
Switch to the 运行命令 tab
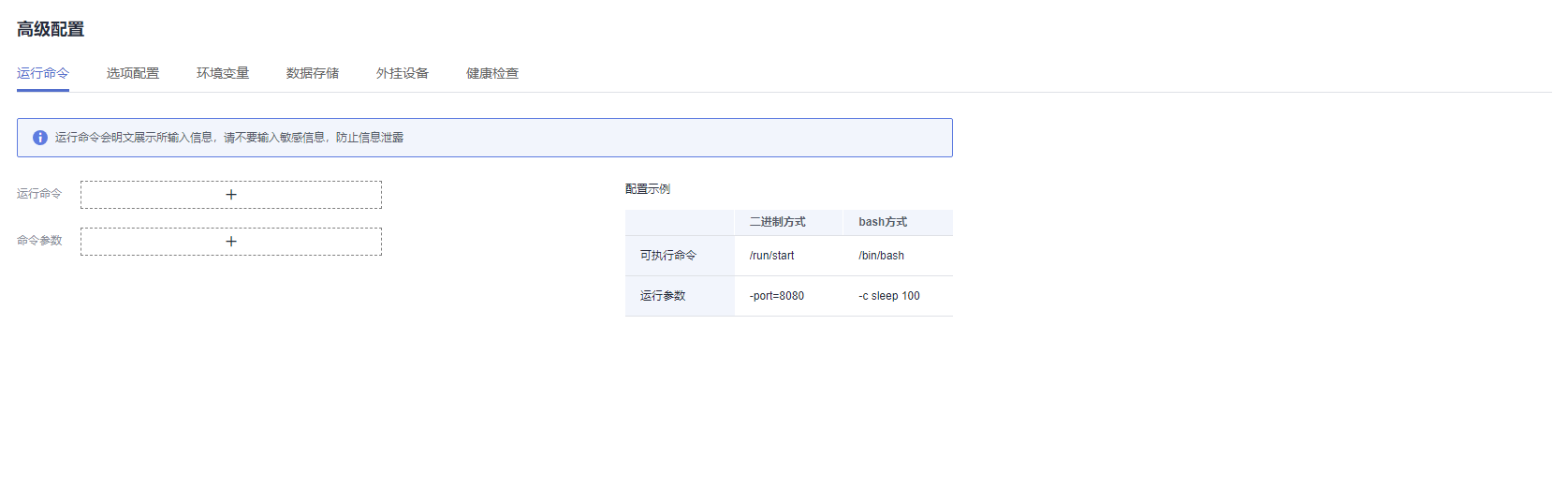43,73
